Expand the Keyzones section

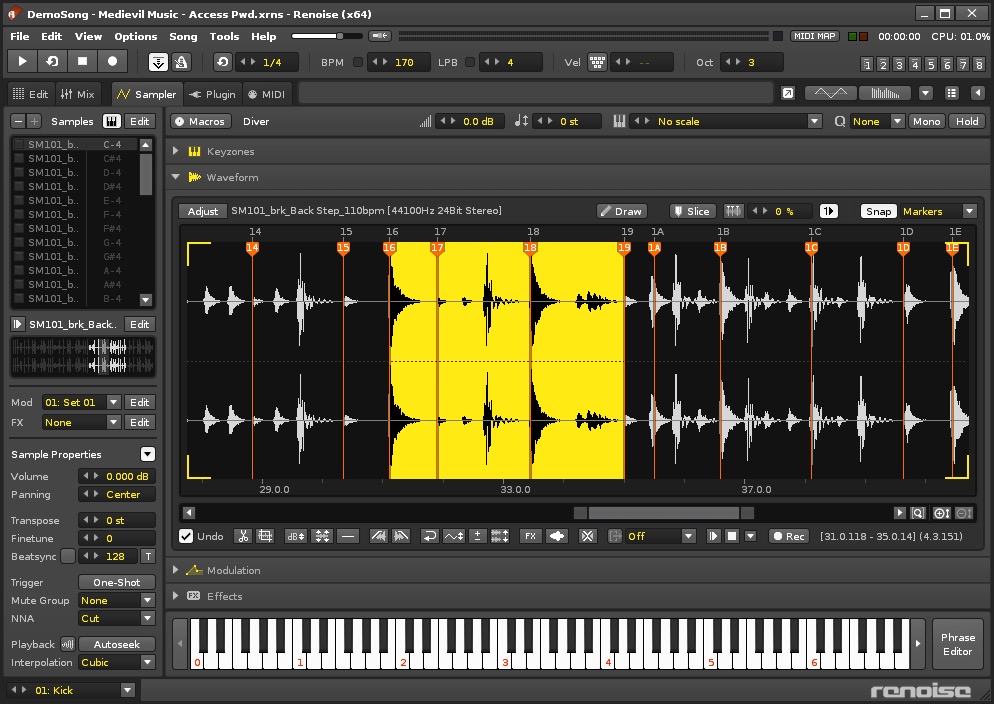(x=176, y=151)
